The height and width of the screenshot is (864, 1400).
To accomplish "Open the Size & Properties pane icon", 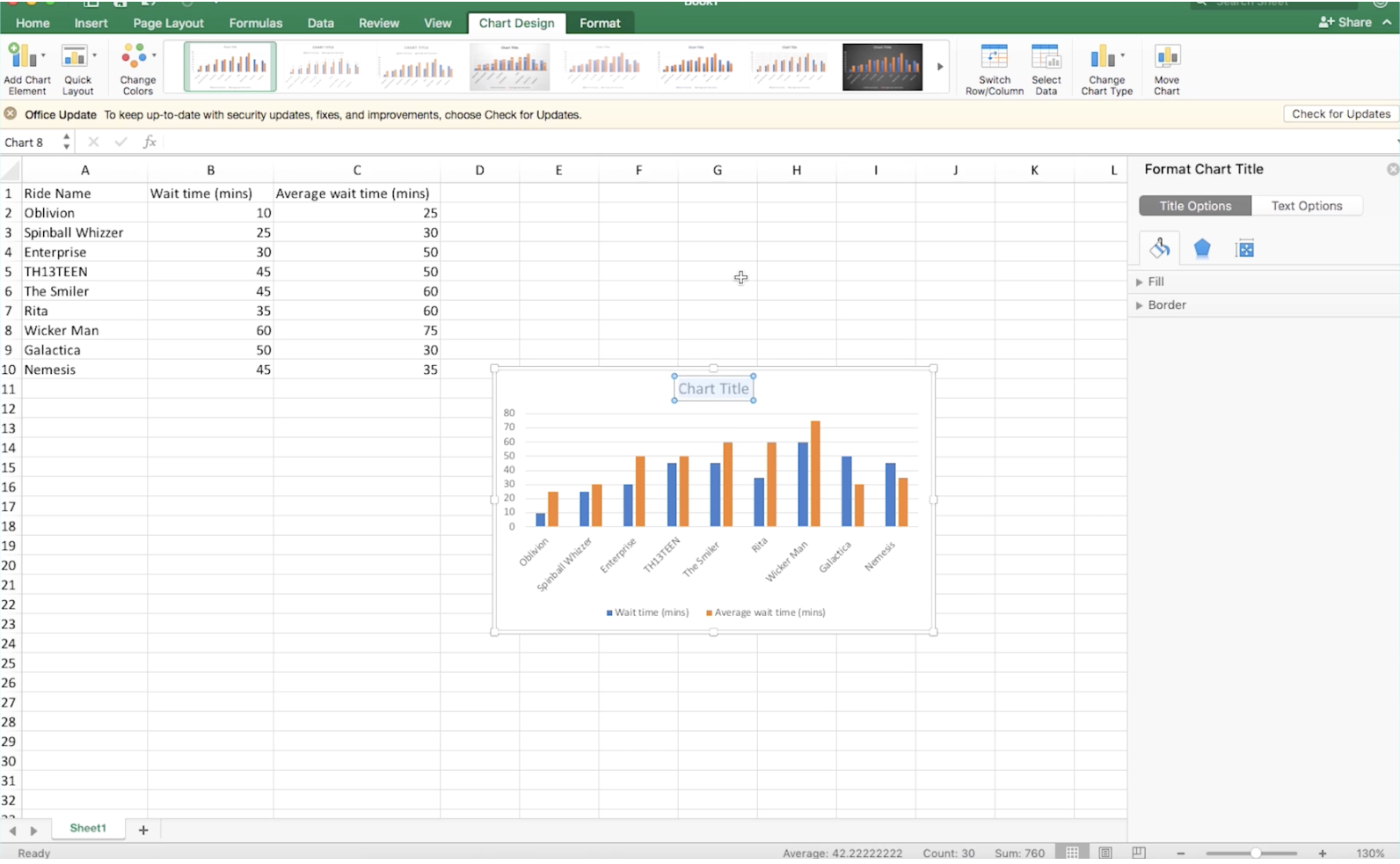I will point(1244,249).
